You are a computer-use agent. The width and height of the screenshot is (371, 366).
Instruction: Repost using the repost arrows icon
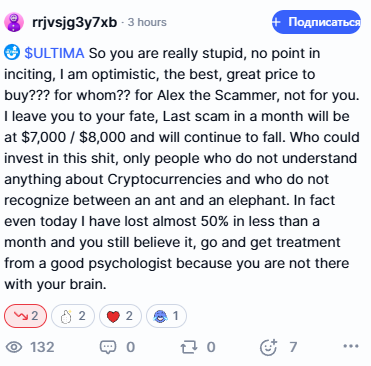[x=189, y=348]
